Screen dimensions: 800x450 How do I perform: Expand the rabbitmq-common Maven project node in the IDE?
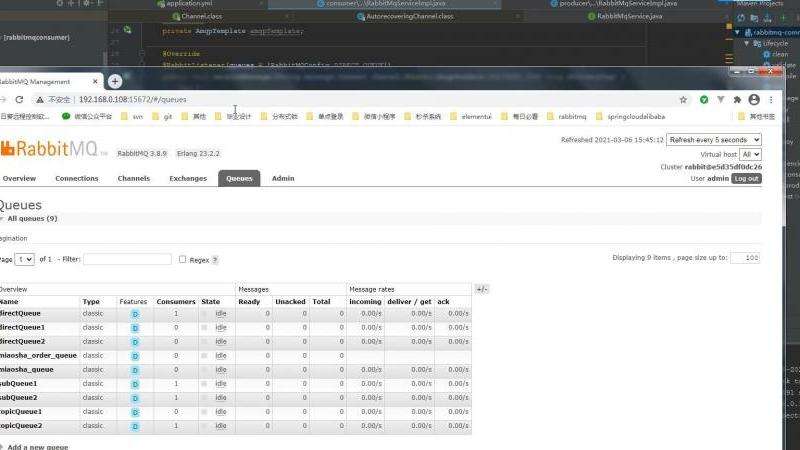[x=737, y=32]
